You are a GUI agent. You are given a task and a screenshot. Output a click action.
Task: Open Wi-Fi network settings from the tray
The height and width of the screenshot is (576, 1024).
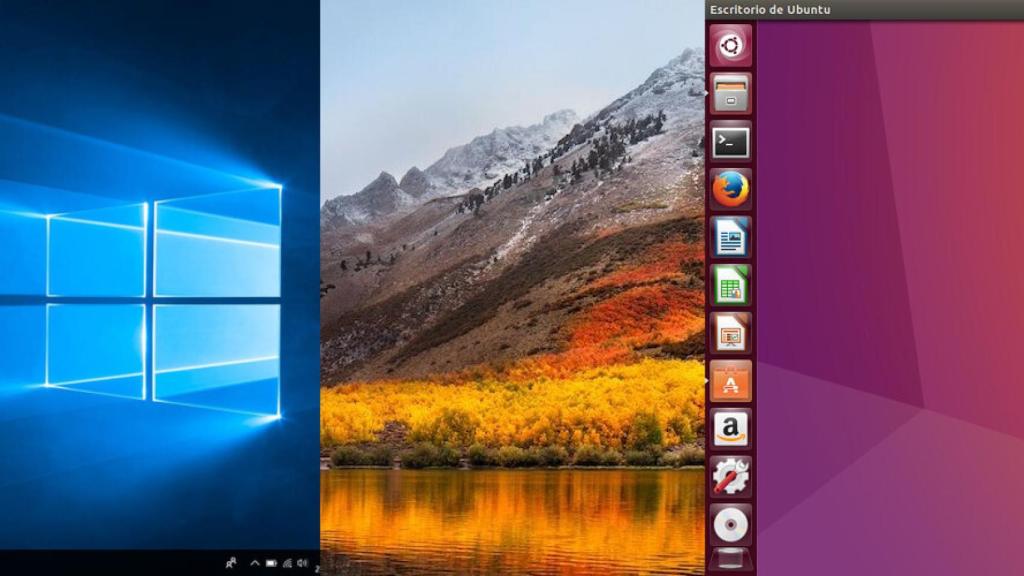coord(286,562)
